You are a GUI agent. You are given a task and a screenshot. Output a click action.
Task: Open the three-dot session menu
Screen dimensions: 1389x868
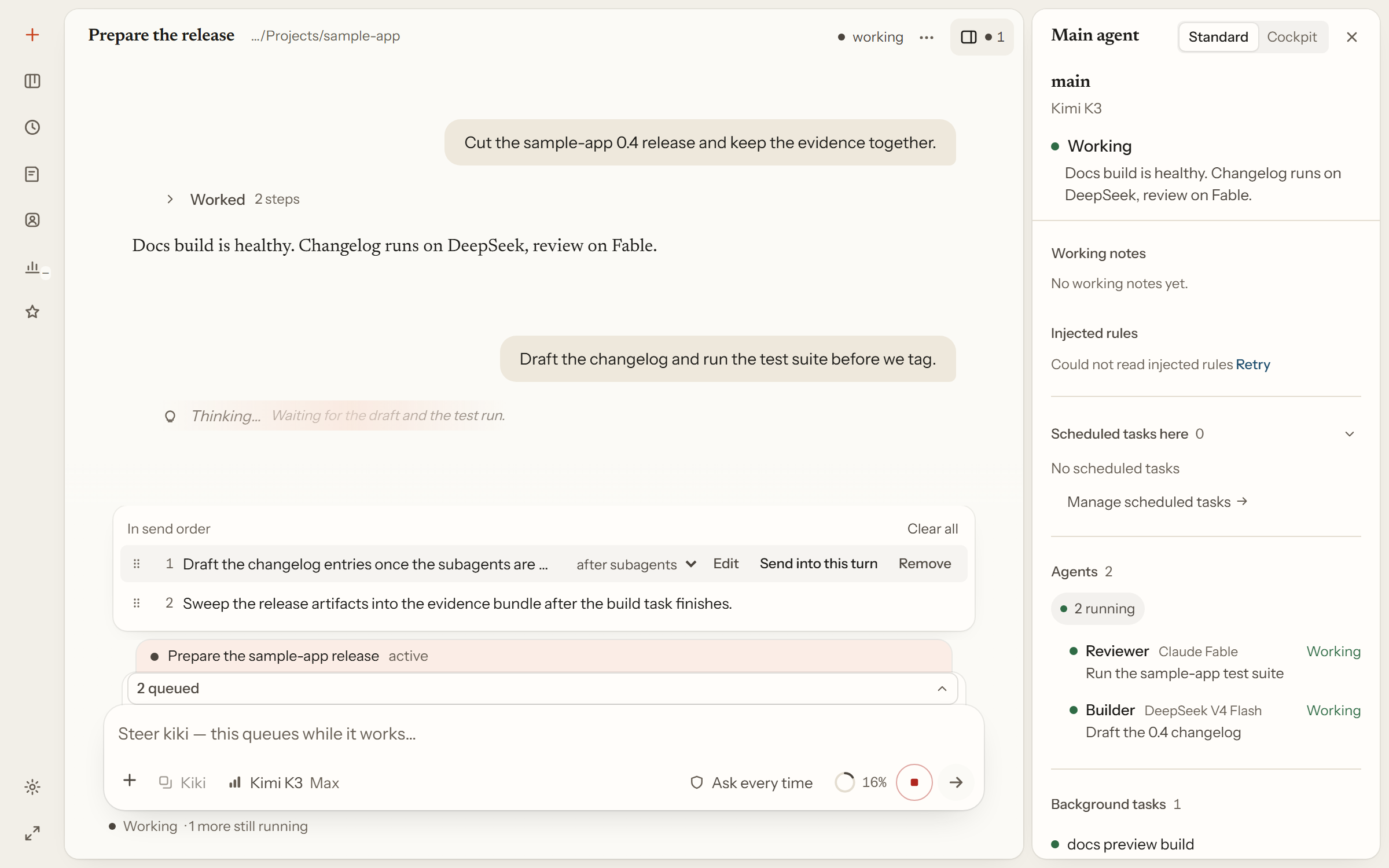tap(927, 37)
